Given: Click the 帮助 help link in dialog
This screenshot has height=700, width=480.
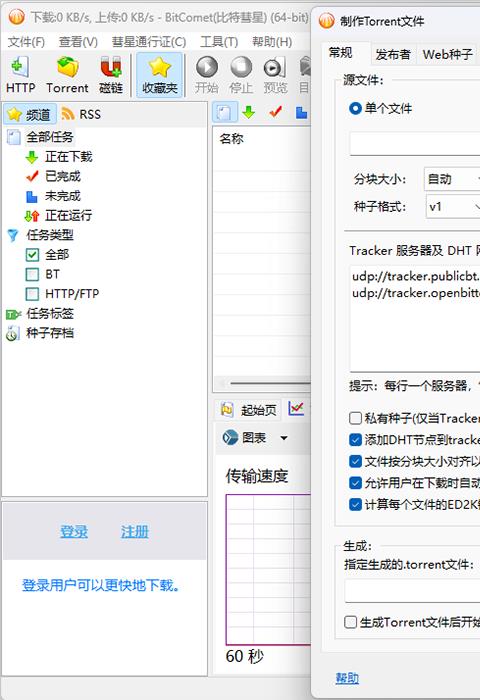Looking at the screenshot, I should coord(347,678).
